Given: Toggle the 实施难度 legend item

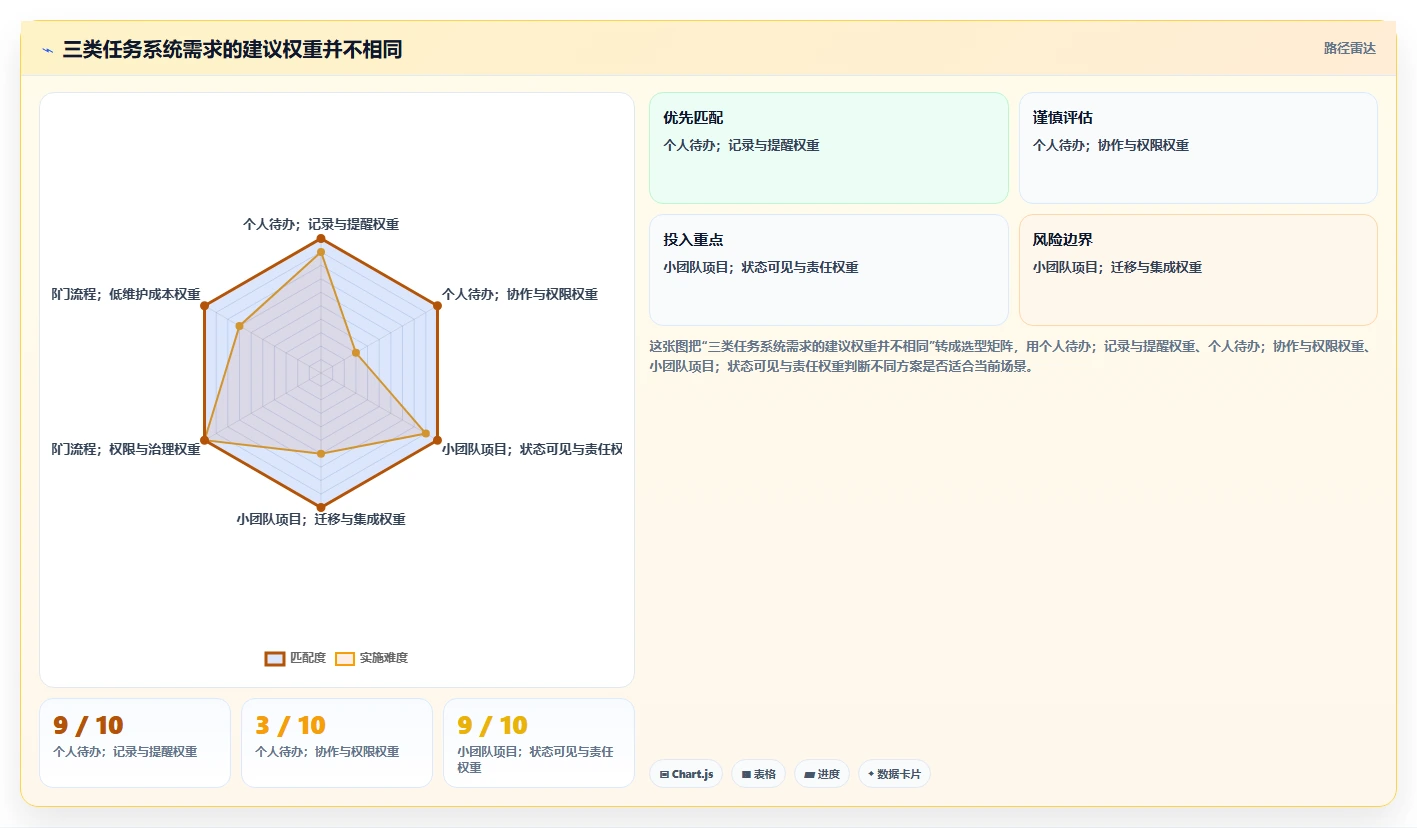Looking at the screenshot, I should [372, 658].
